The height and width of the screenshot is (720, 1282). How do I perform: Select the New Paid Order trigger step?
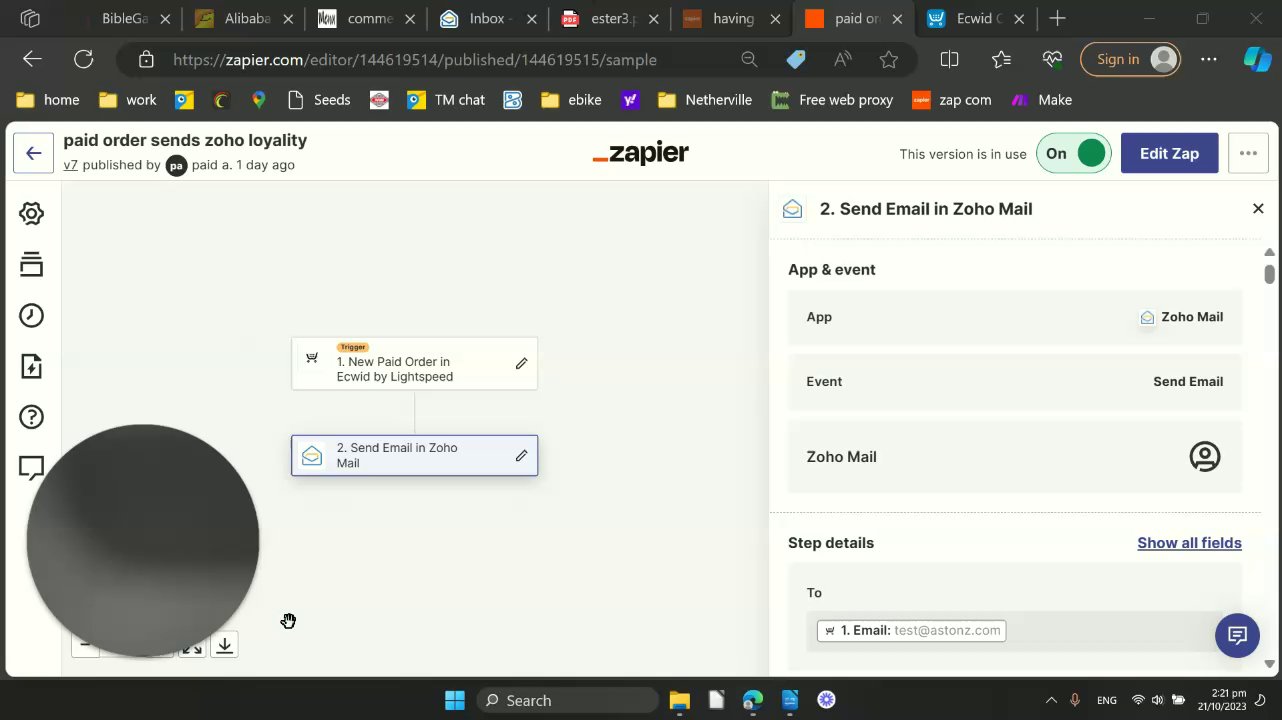point(414,364)
